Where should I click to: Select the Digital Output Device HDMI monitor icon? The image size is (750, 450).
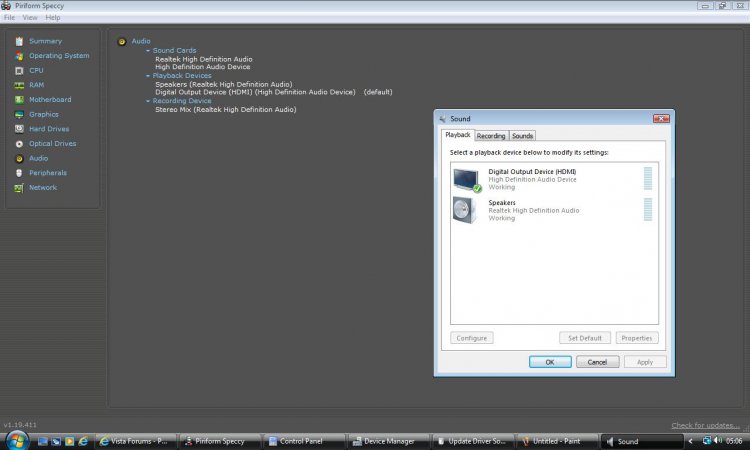tap(466, 180)
